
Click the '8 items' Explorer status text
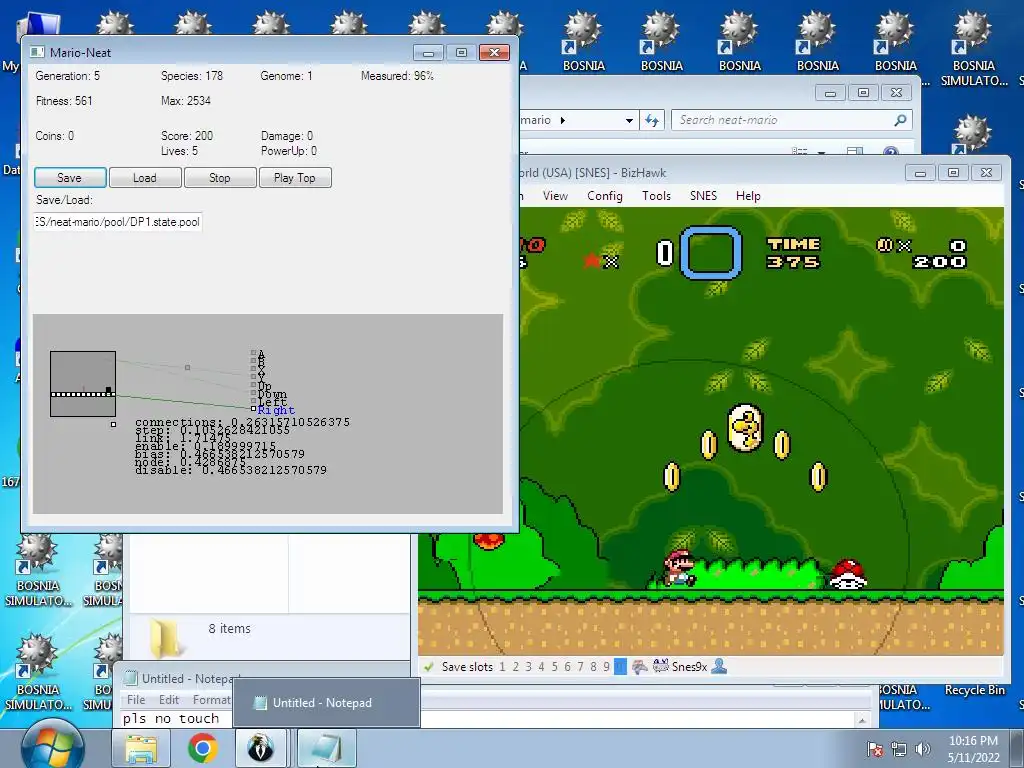point(230,628)
